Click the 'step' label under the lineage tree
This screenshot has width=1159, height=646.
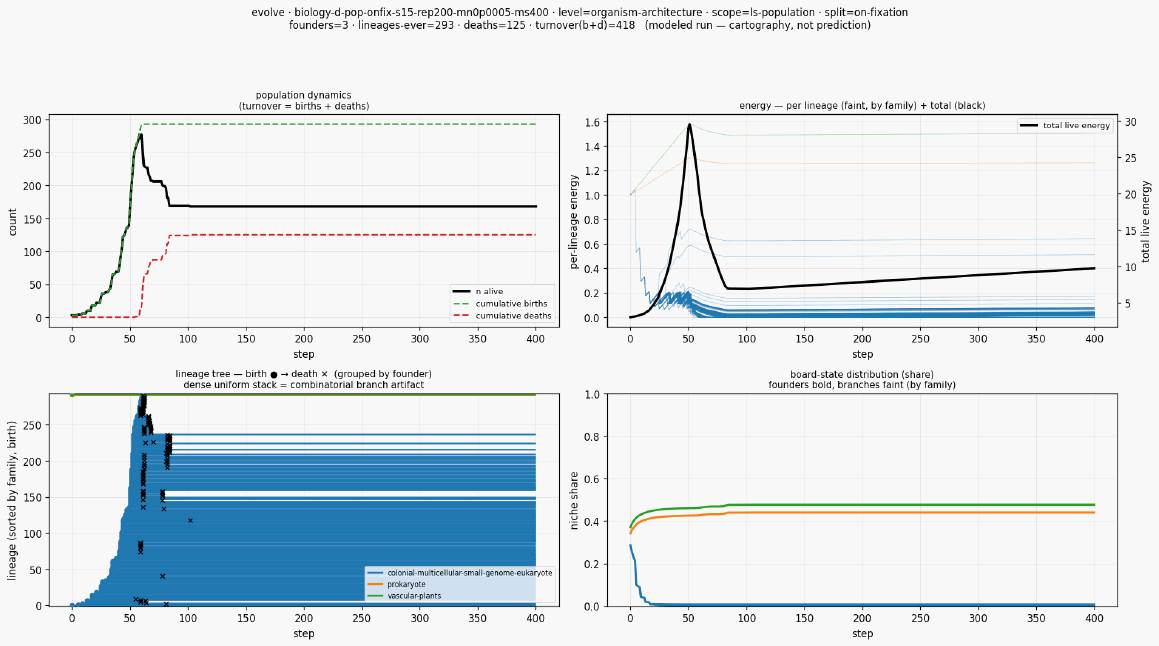[303, 633]
